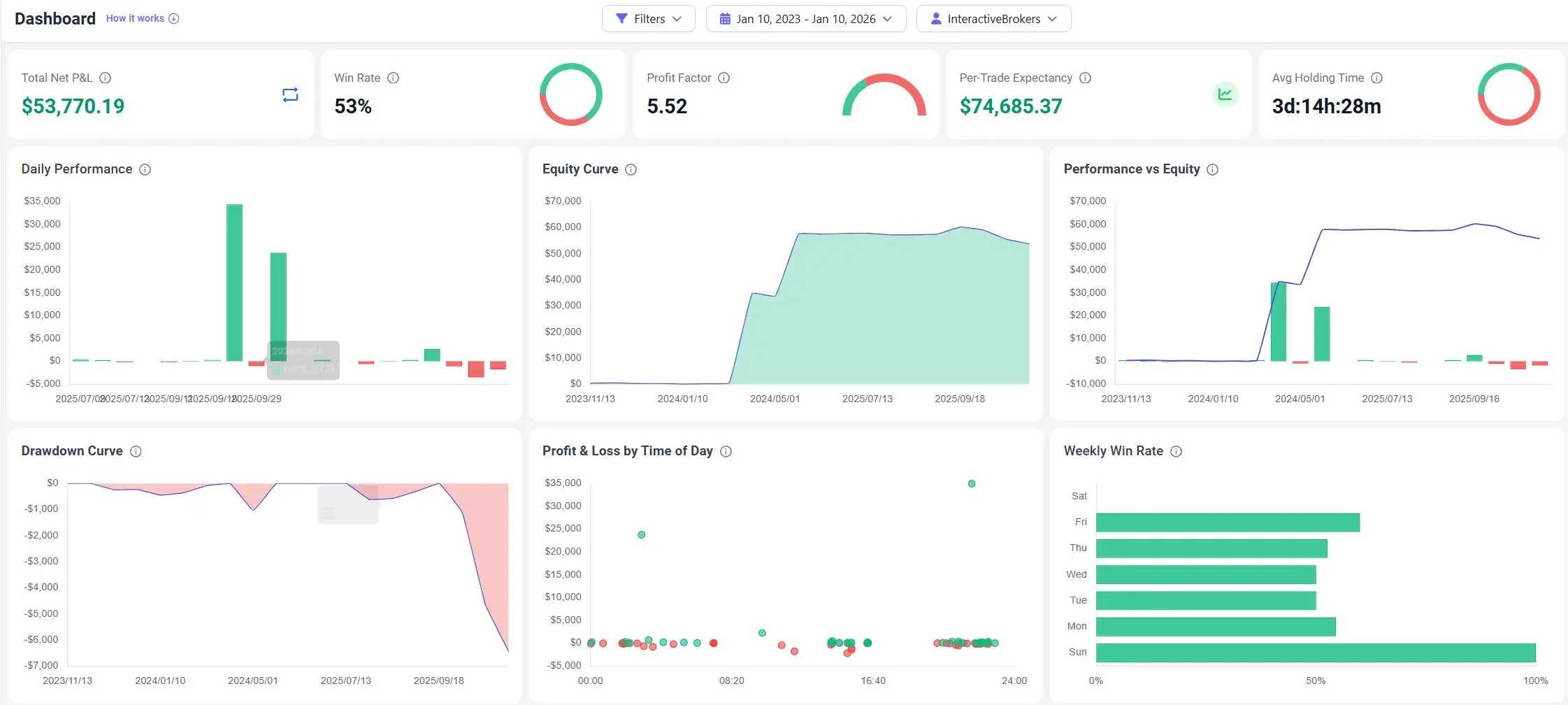Open the equity chart icon on Per-Trade Expectancy card
The height and width of the screenshot is (705, 1568).
1224,93
